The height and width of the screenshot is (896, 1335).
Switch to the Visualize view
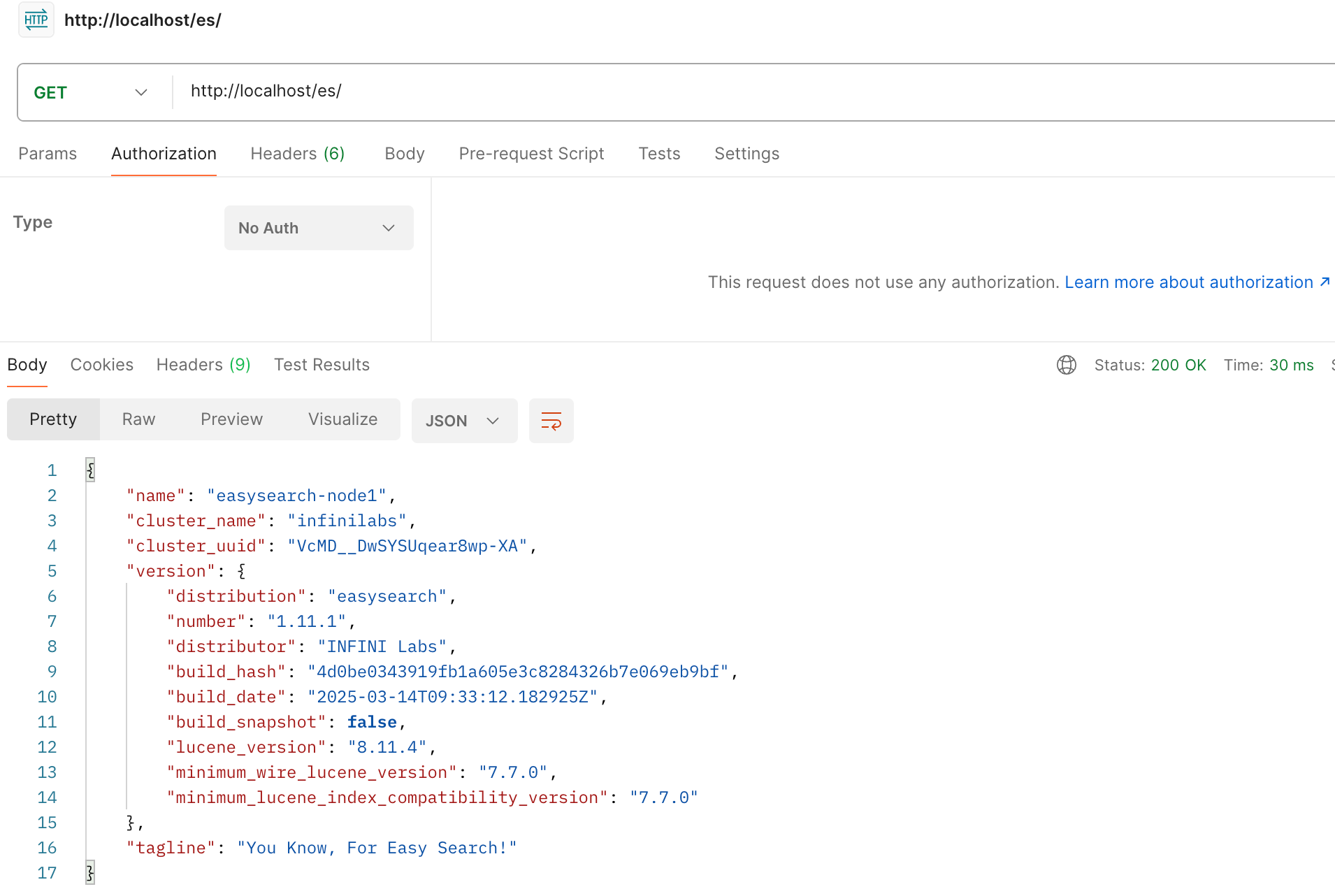click(342, 419)
